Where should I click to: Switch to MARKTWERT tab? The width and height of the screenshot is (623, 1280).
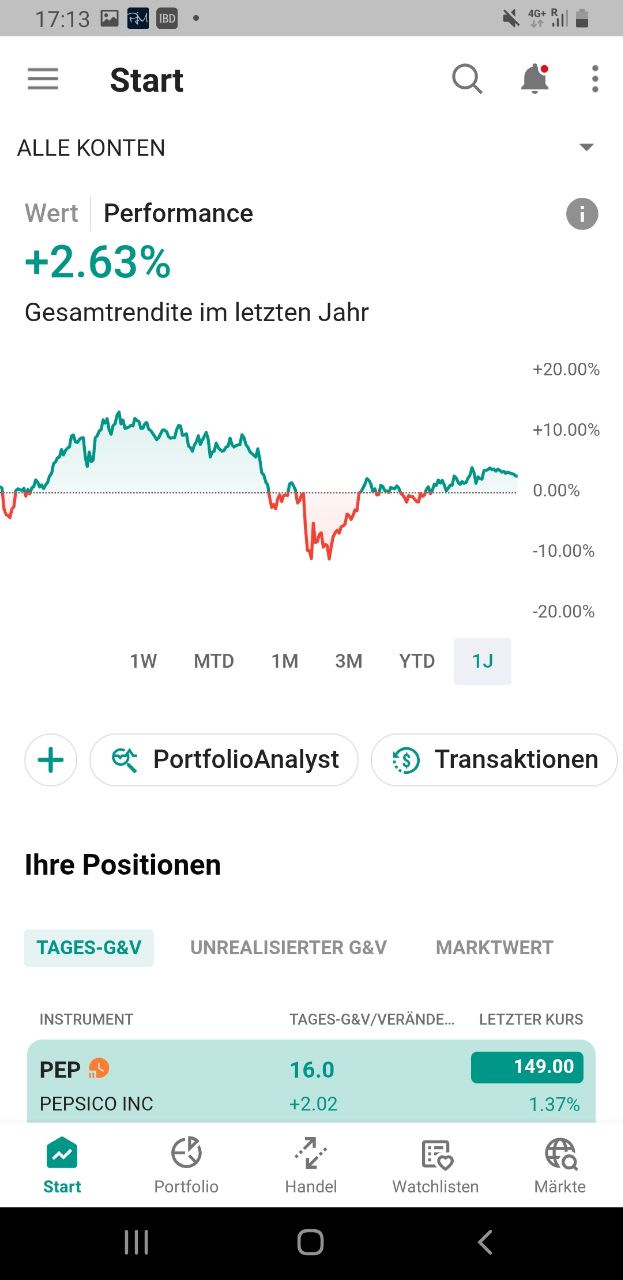click(494, 947)
